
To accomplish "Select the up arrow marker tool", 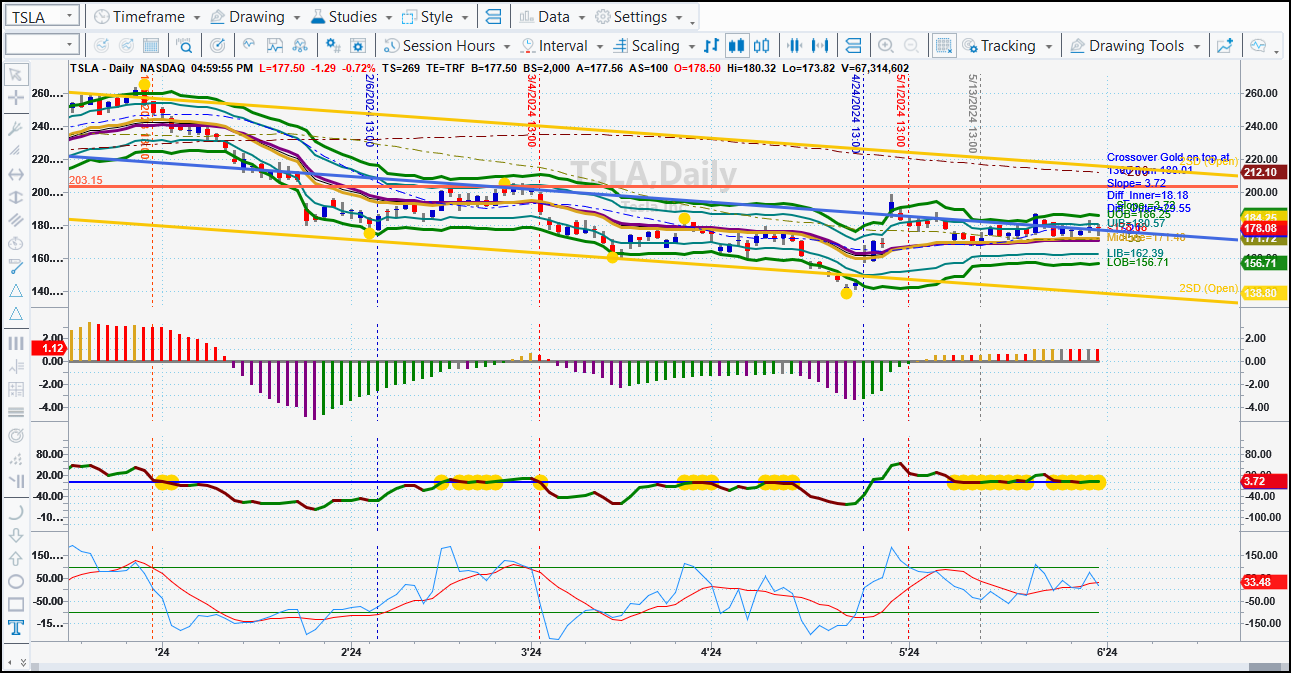I will coord(15,558).
